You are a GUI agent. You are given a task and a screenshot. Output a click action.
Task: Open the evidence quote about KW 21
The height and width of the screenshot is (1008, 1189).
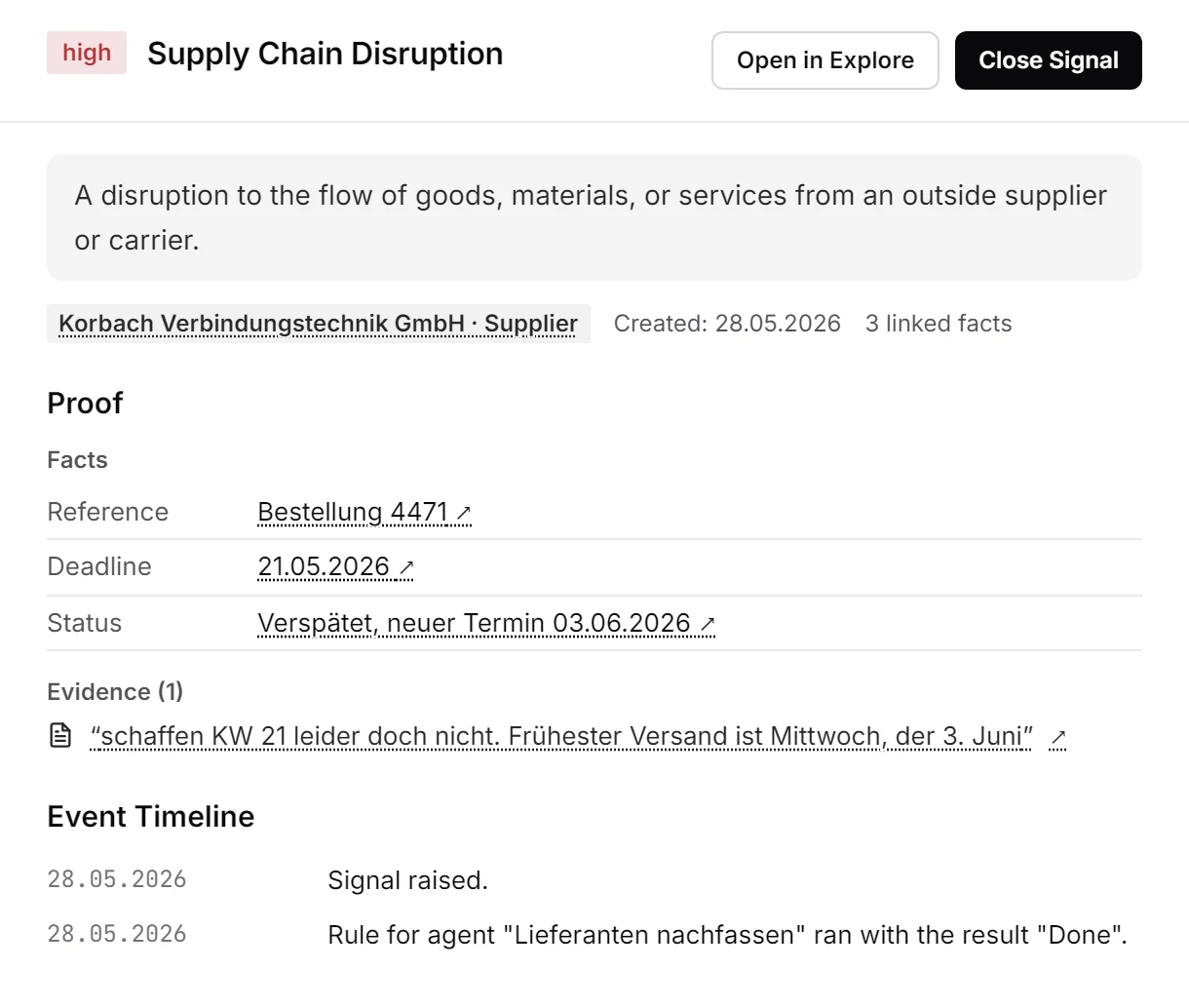click(561, 736)
